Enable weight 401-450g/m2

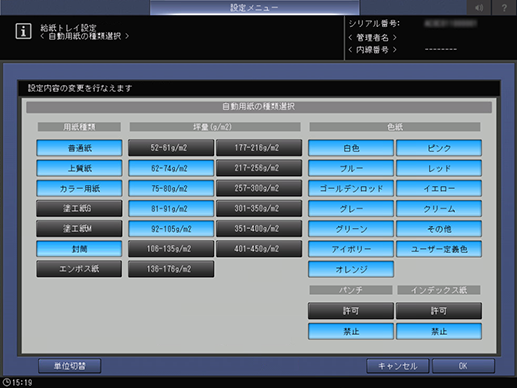(259, 249)
